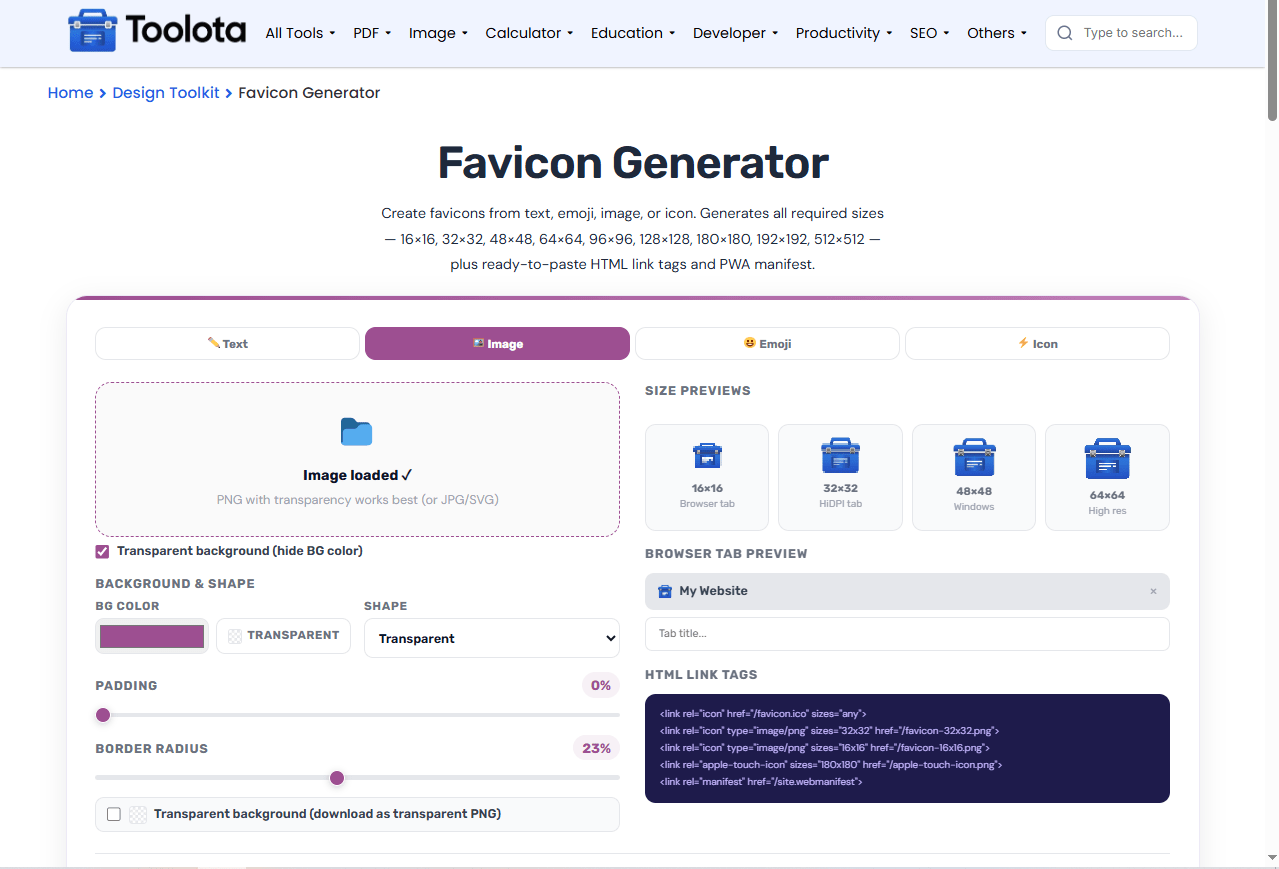Click favicon in My Website tab preview
Viewport: 1279px width, 869px height.
tap(665, 591)
